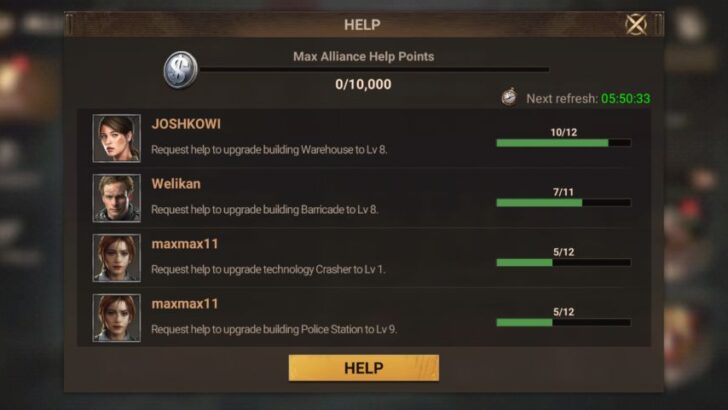Click maxmax11's avatar for Police Station request
The height and width of the screenshot is (410, 728).
point(117,318)
